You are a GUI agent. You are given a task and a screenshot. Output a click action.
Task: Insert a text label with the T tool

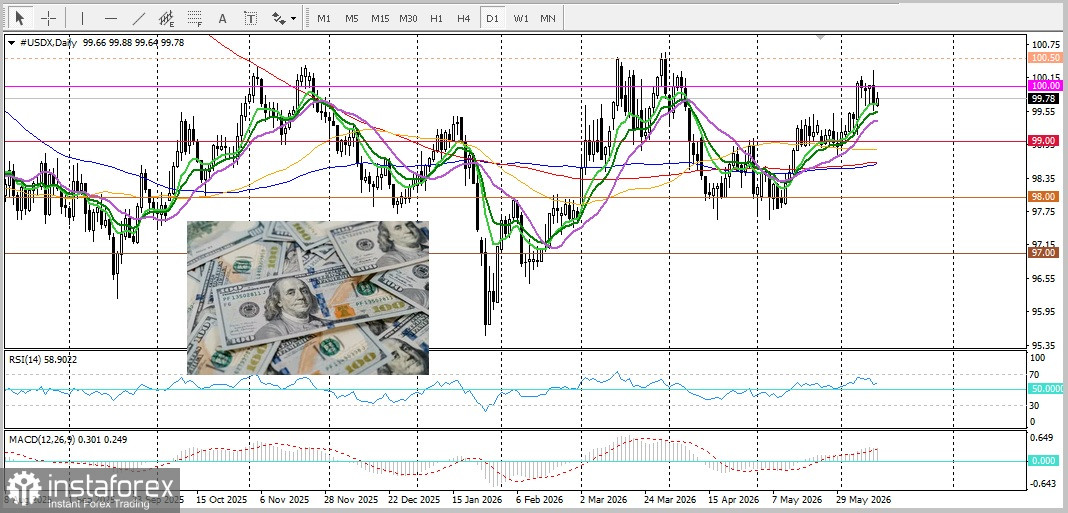pyautogui.click(x=251, y=18)
